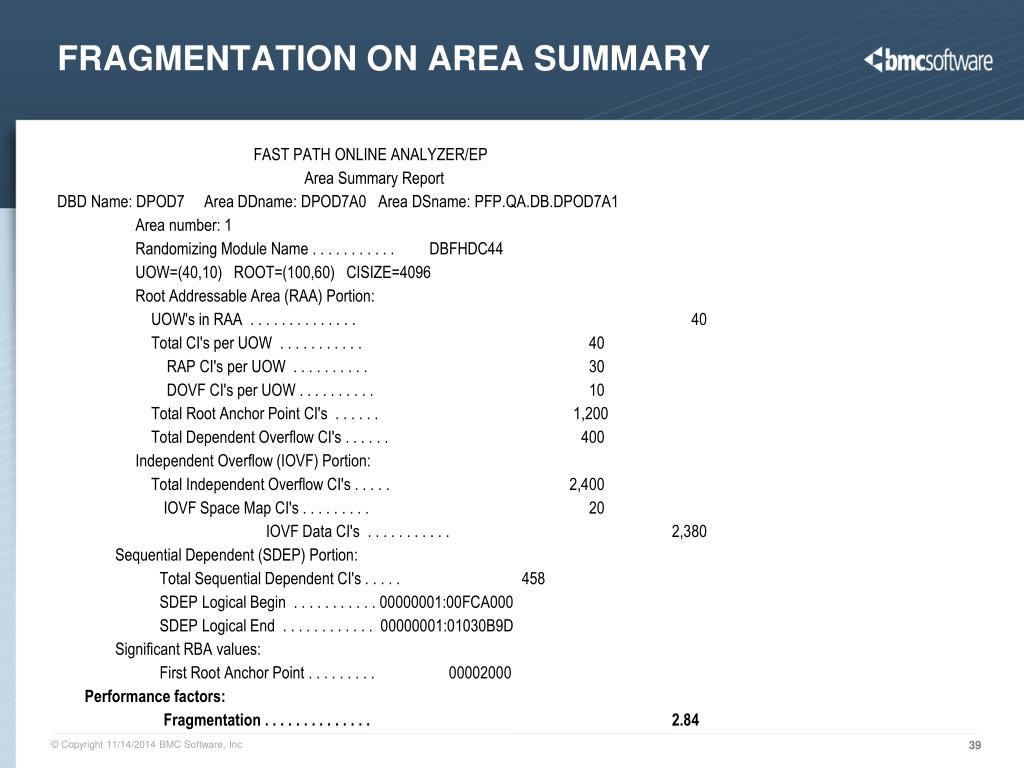Select the slide title 'Fragmentation on Area Summary'

pos(383,58)
